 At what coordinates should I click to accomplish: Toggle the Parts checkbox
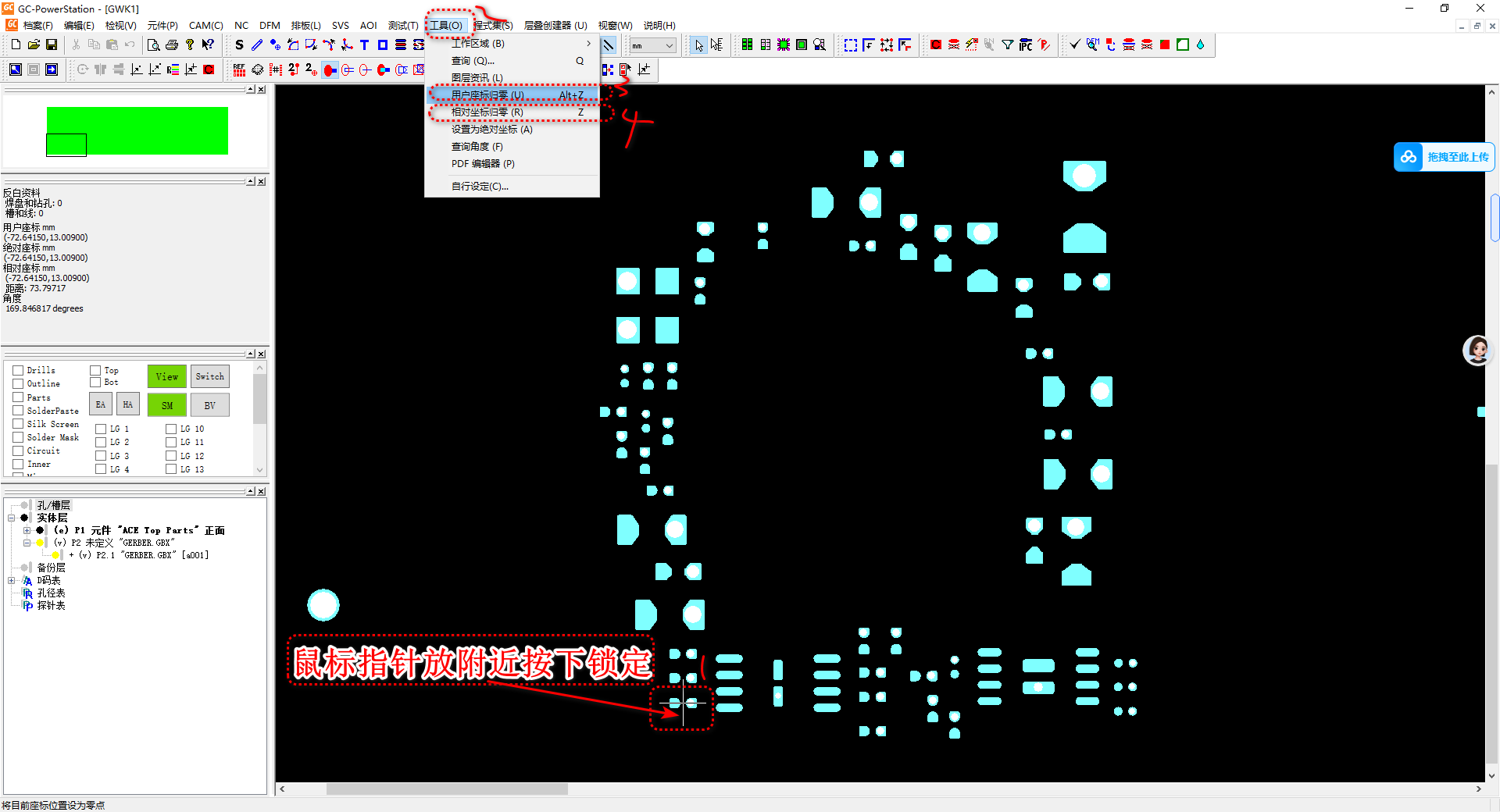[x=18, y=397]
